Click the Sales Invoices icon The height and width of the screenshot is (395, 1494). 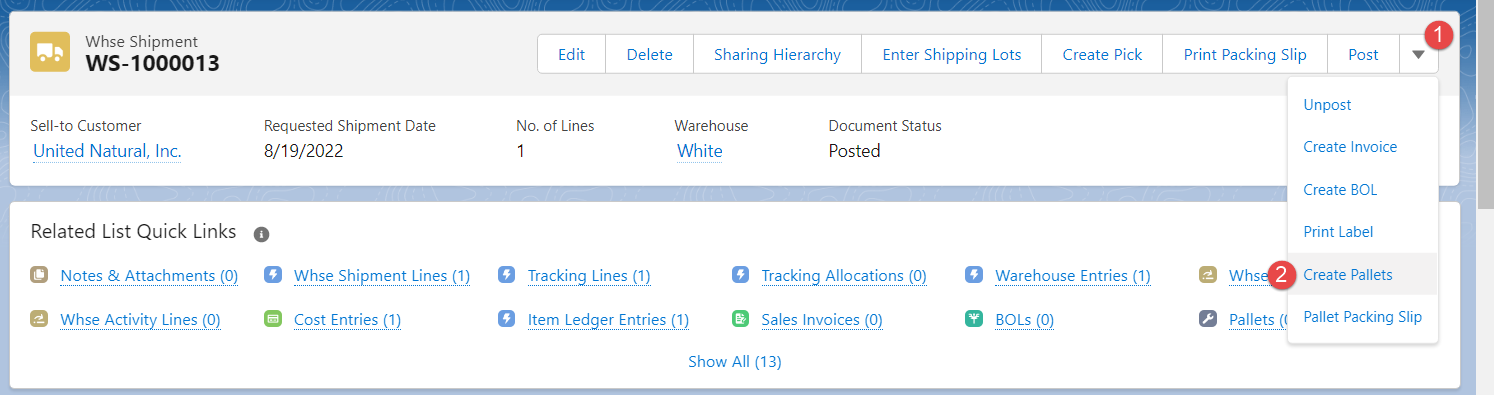(740, 319)
